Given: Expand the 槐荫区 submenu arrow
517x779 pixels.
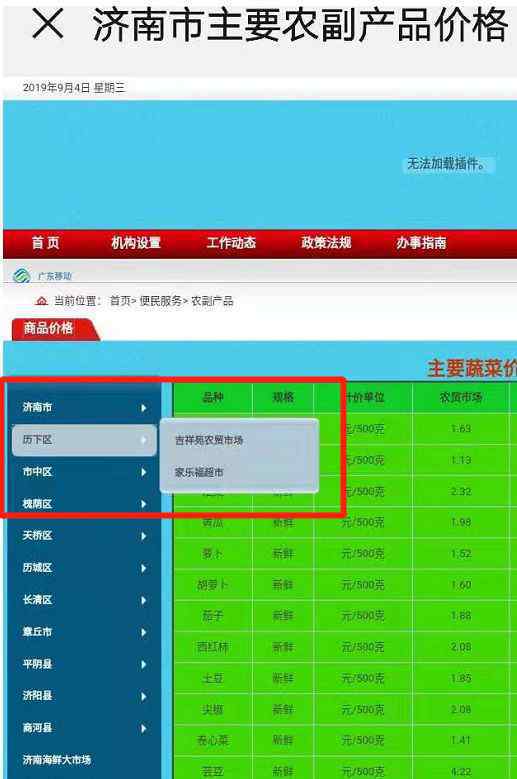Looking at the screenshot, I should 144,504.
